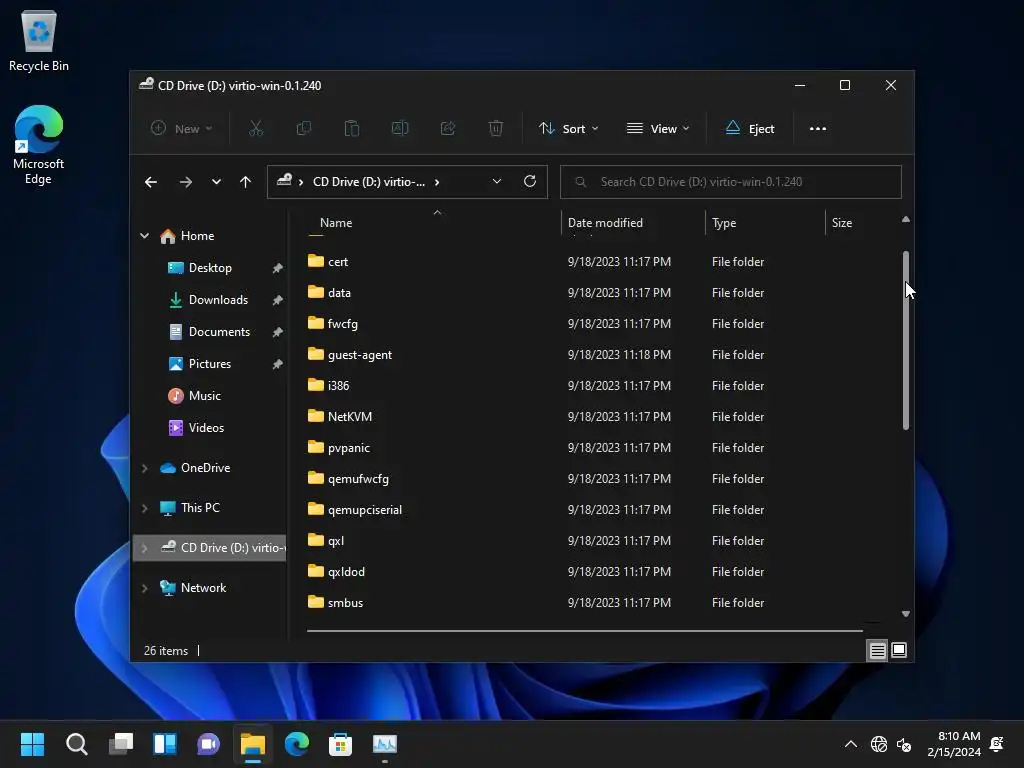Click the vertical scrollbar thumb

pyautogui.click(x=906, y=340)
